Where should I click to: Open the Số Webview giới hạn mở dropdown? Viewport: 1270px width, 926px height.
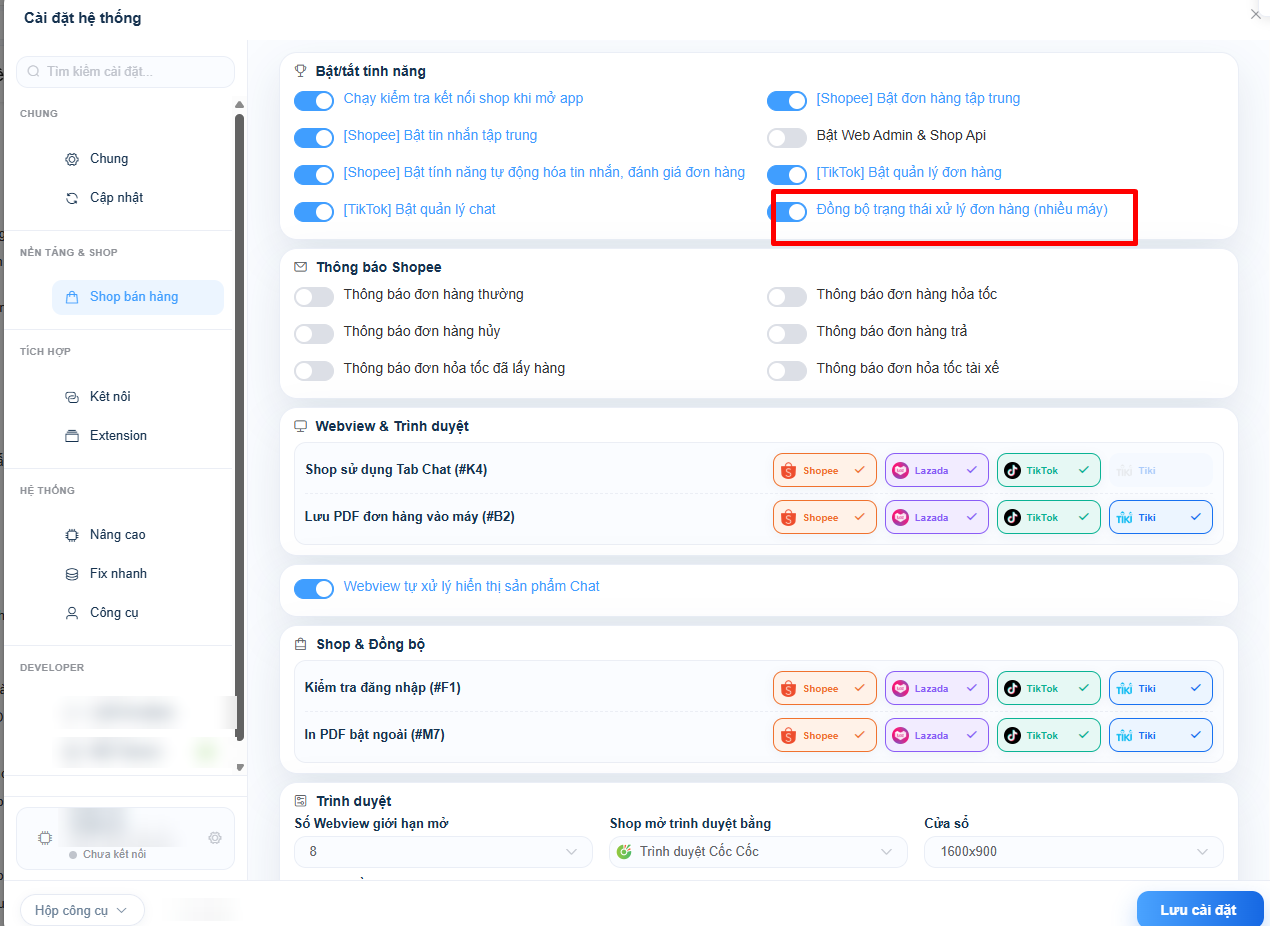click(443, 852)
